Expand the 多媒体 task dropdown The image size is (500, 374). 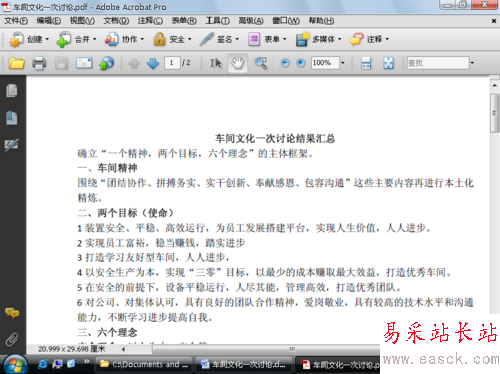coord(339,39)
